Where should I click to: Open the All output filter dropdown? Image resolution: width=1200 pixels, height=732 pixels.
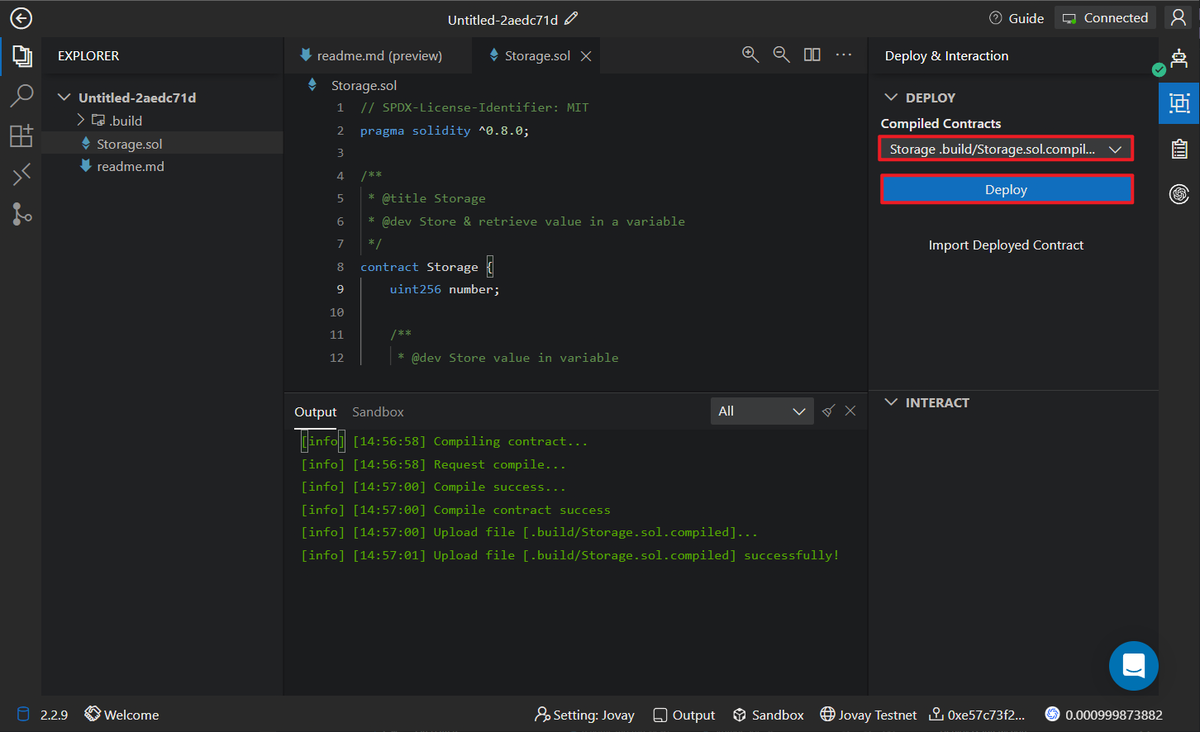(761, 411)
